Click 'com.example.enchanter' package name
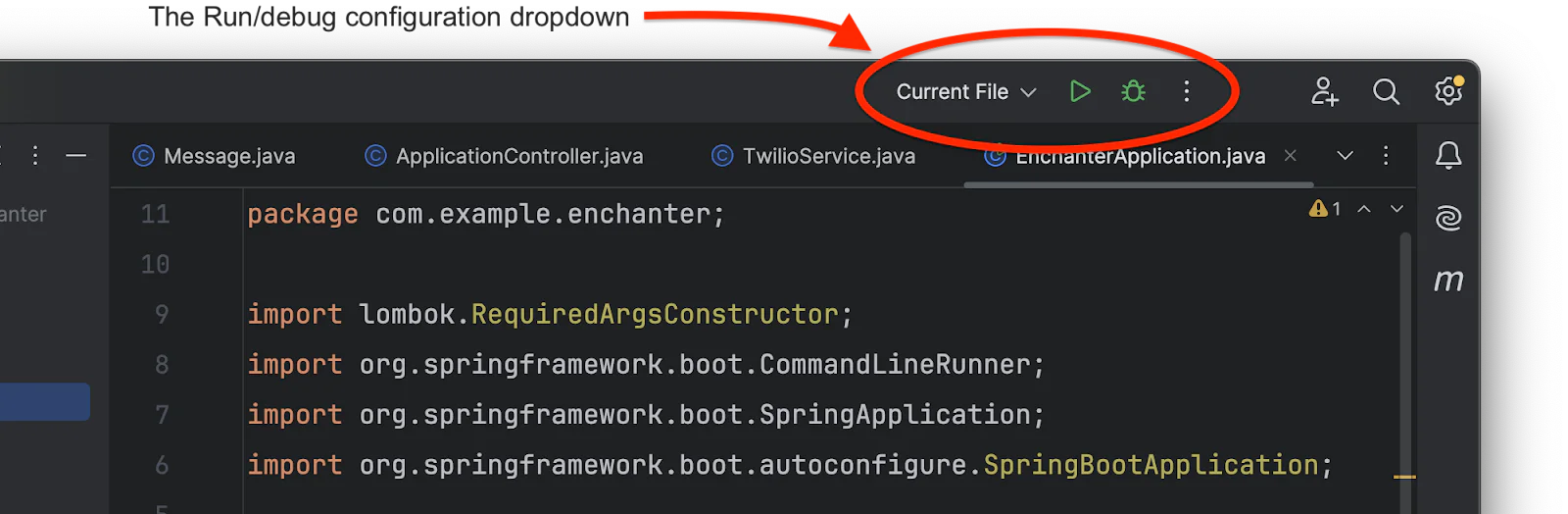This screenshot has width=1568, height=514. click(x=543, y=214)
